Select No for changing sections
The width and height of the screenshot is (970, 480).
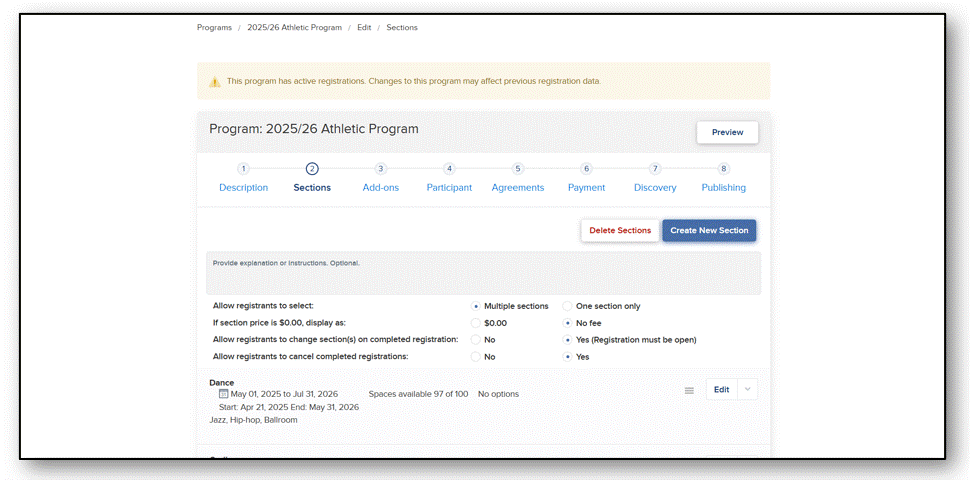[476, 340]
